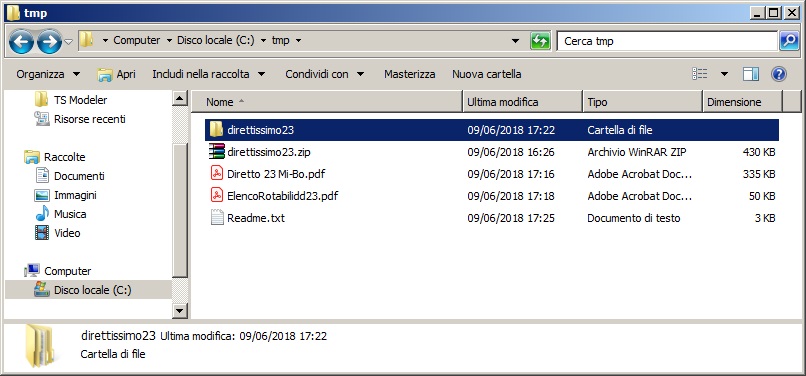The image size is (806, 376).
Task: Open address bar history dropdown
Action: 516,41
